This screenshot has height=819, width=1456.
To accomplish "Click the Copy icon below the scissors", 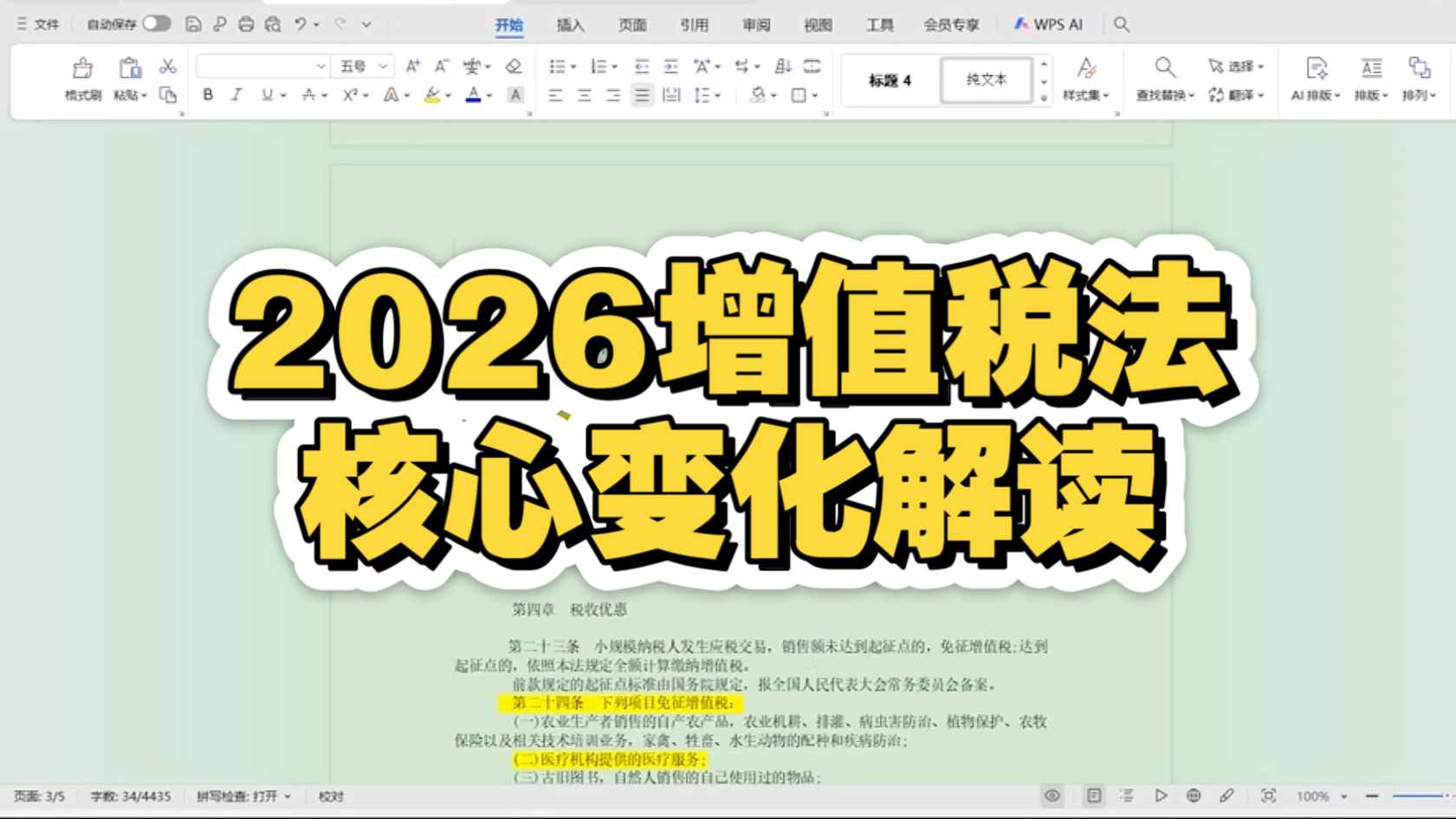I will coord(168,95).
